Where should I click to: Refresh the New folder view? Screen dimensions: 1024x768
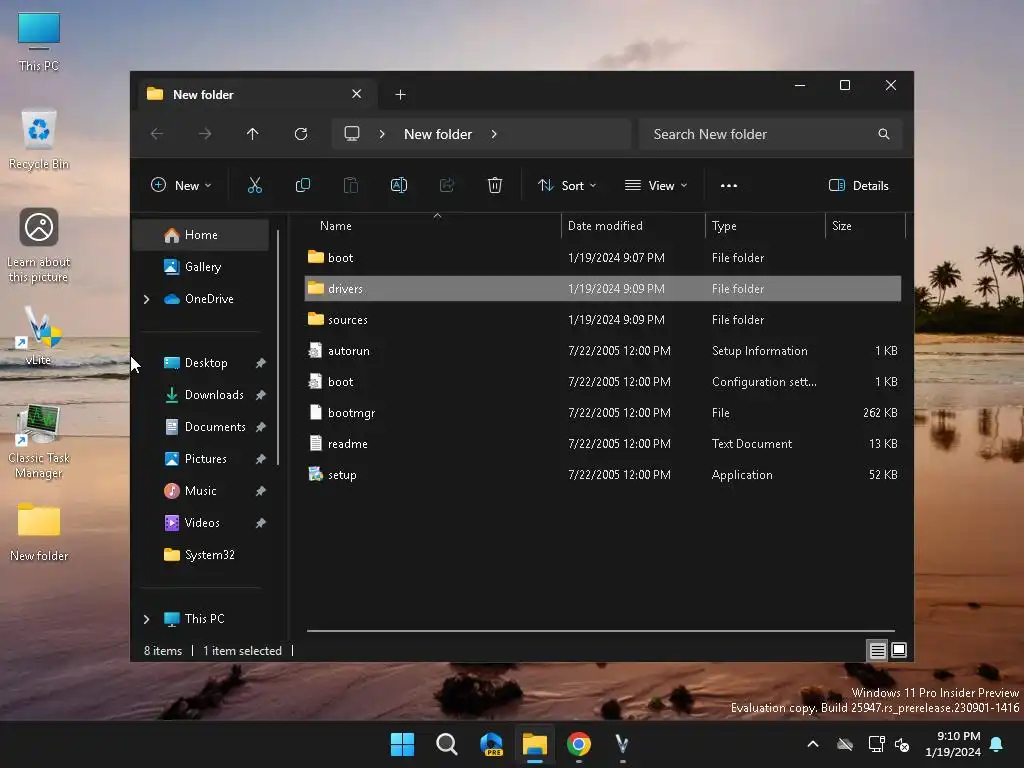300,134
